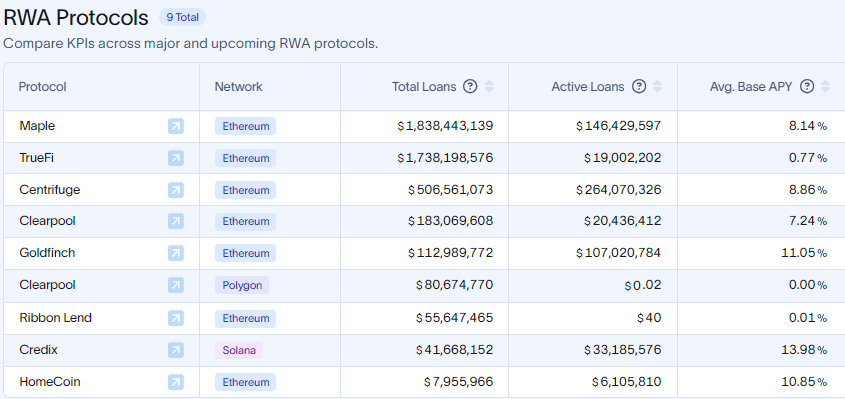Image resolution: width=845 pixels, height=399 pixels.
Task: Sort table by Active Loans arrows
Action: click(657, 86)
